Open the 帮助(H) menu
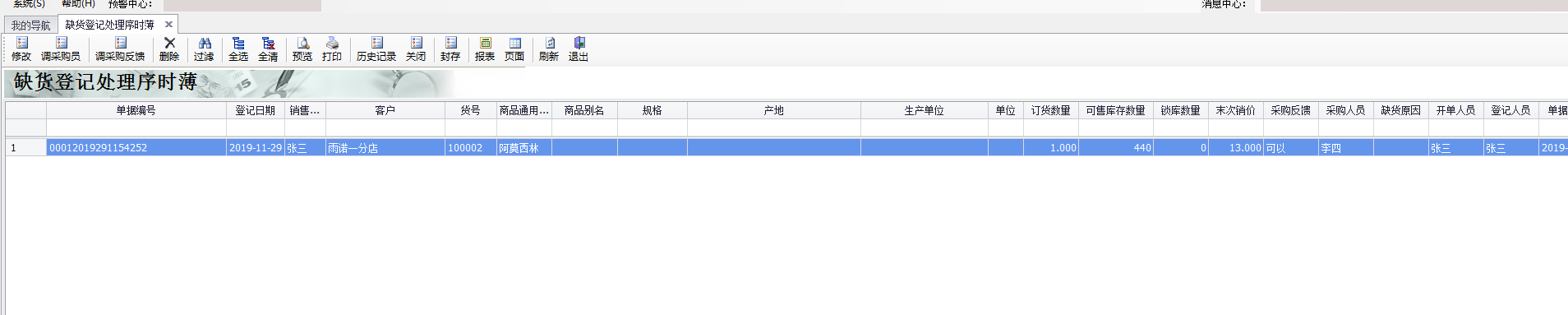Viewport: 1568px width, 315px height. tap(78, 4)
